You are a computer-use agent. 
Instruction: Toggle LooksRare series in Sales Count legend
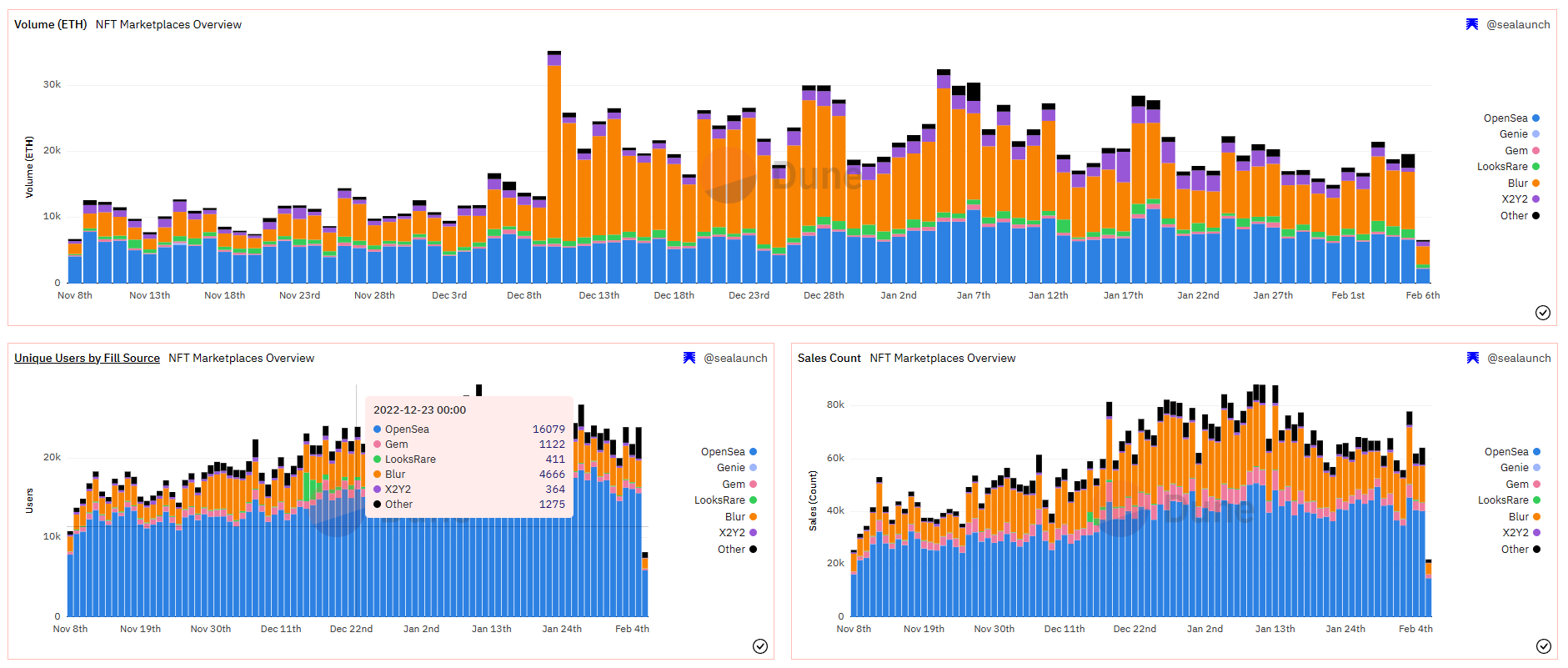[1509, 500]
